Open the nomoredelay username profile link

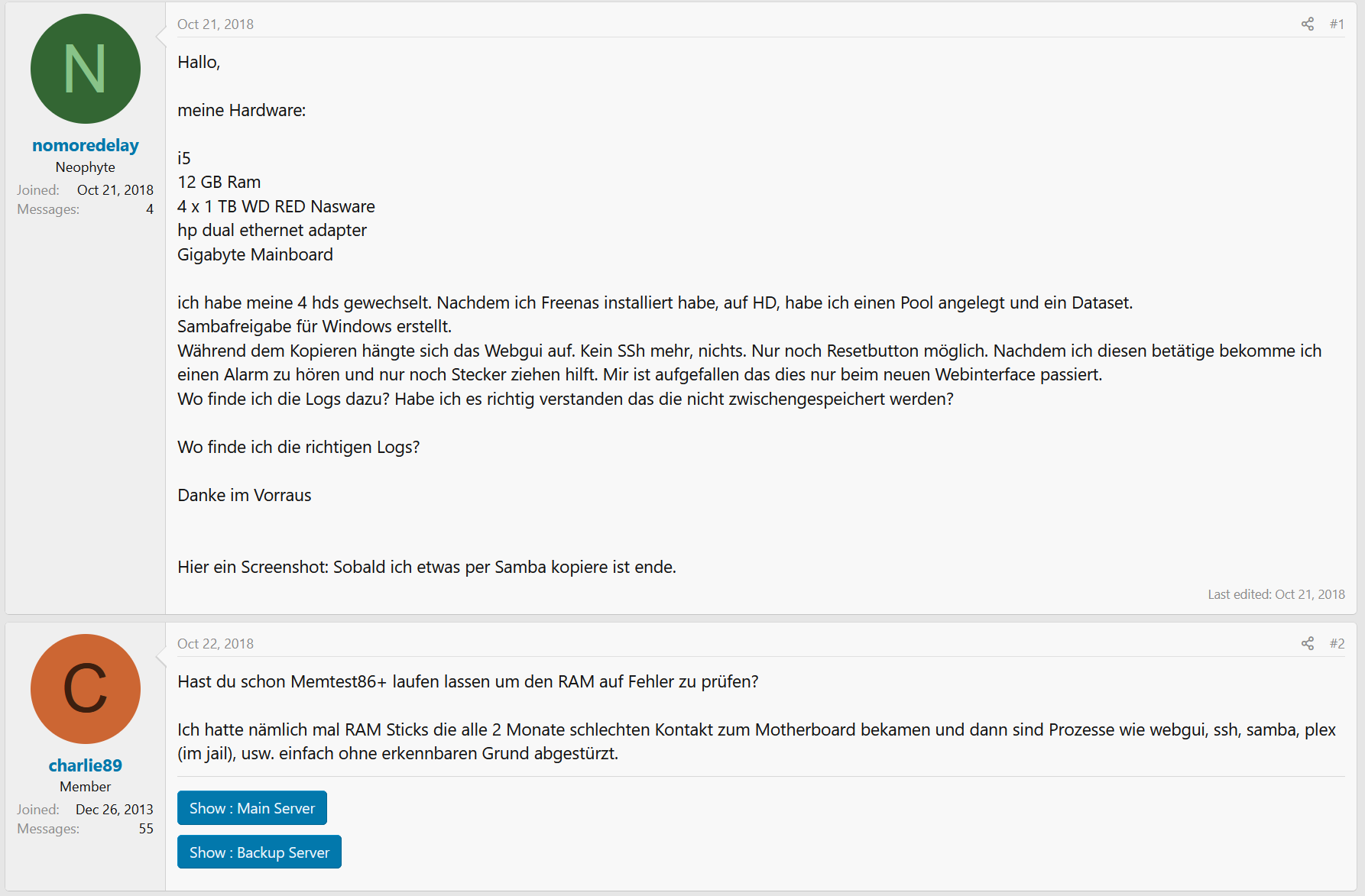pos(86,145)
